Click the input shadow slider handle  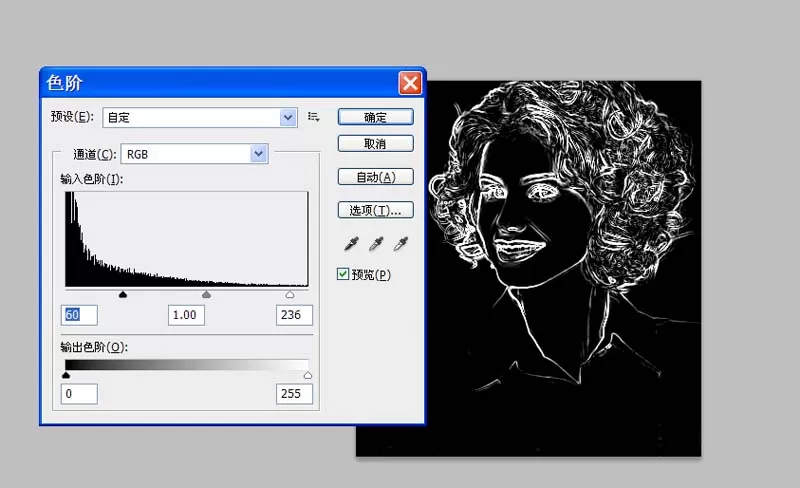pyautogui.click(x=122, y=295)
